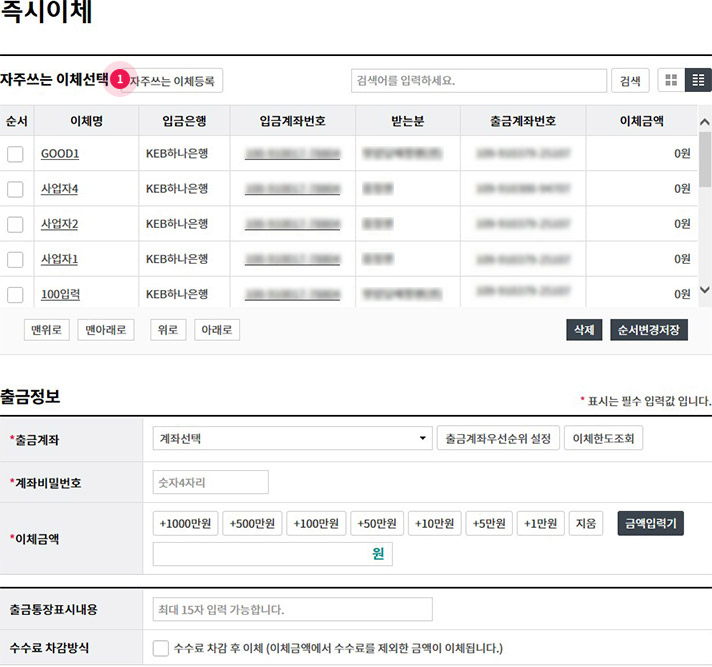This screenshot has height=667, width=712.
Task: Click the 이체한도조회 button
Action: (x=603, y=438)
